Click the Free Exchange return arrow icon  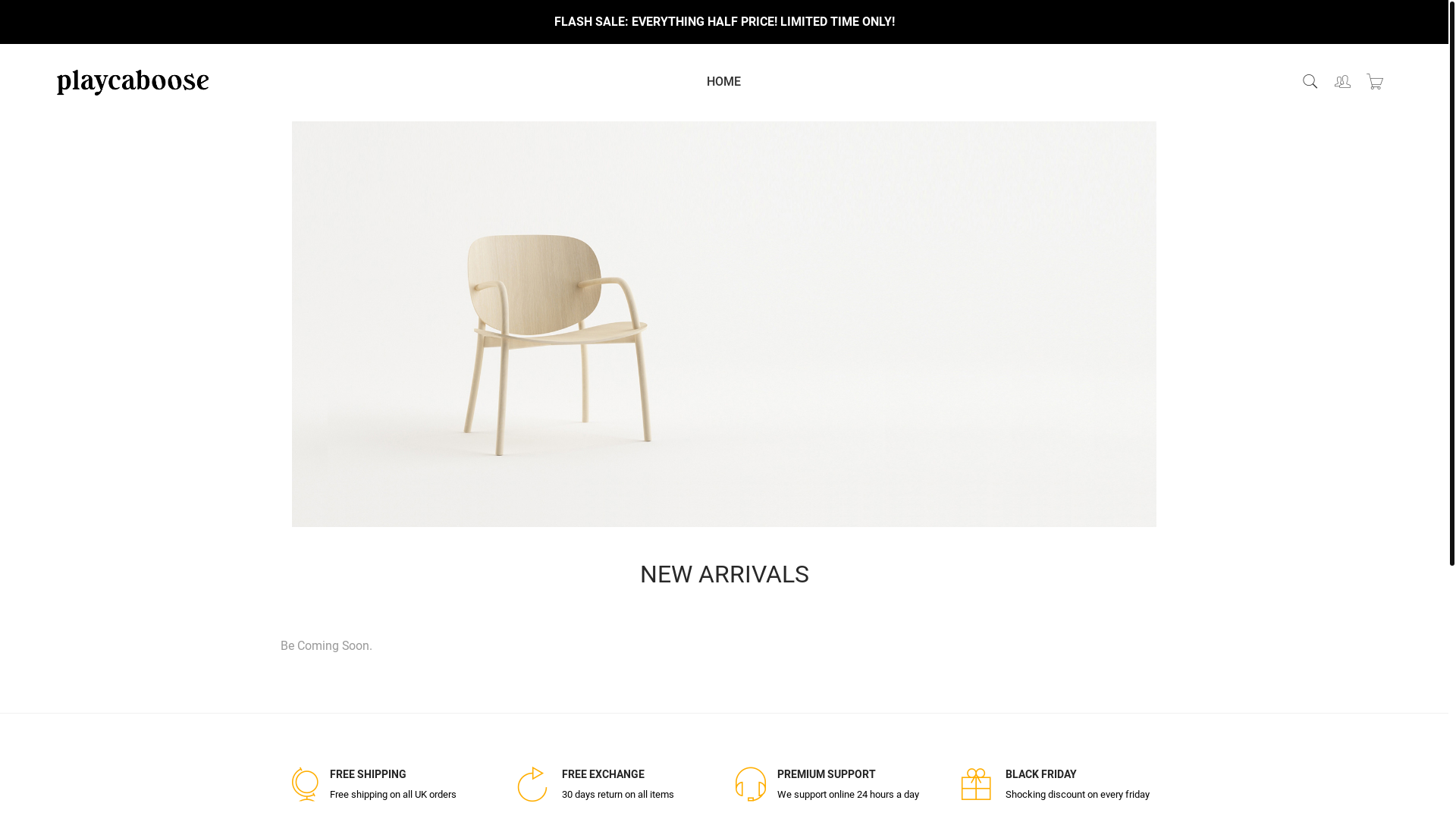[x=532, y=784]
